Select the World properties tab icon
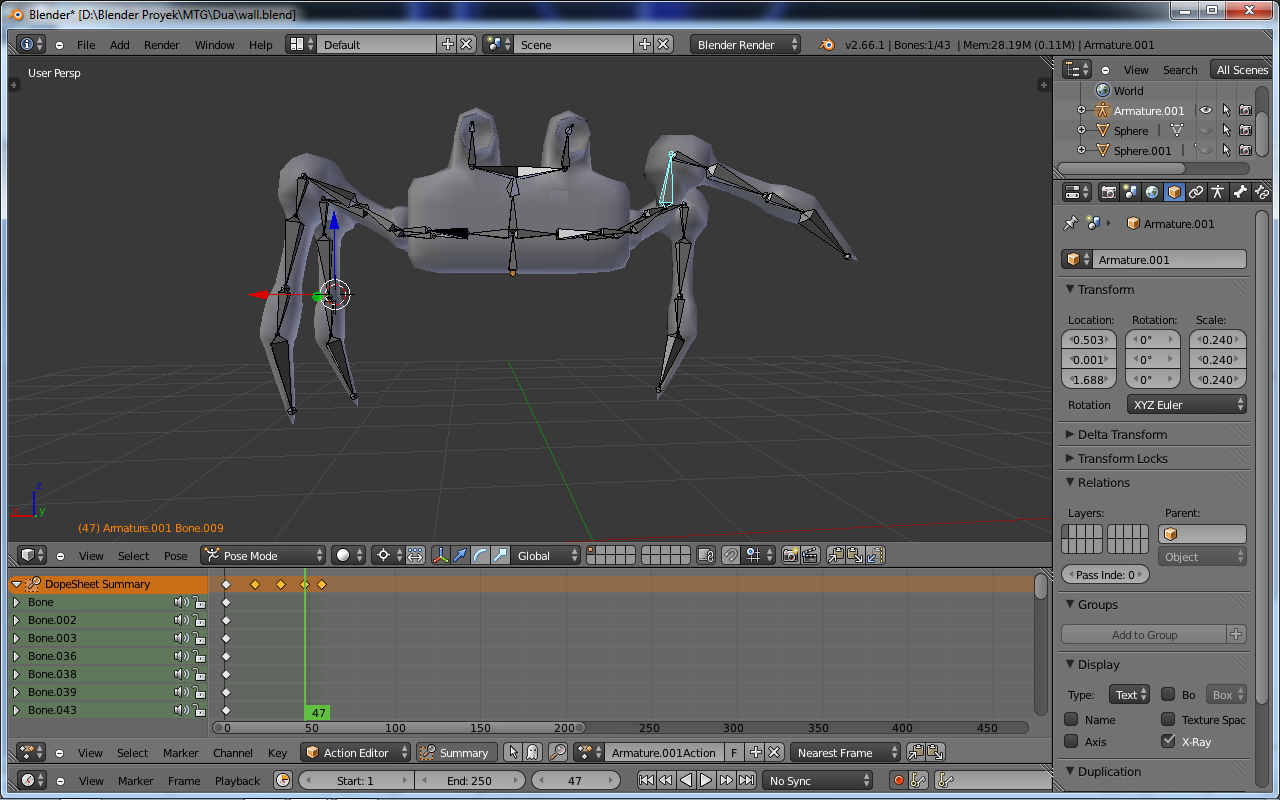The height and width of the screenshot is (800, 1280). pyautogui.click(x=1152, y=192)
